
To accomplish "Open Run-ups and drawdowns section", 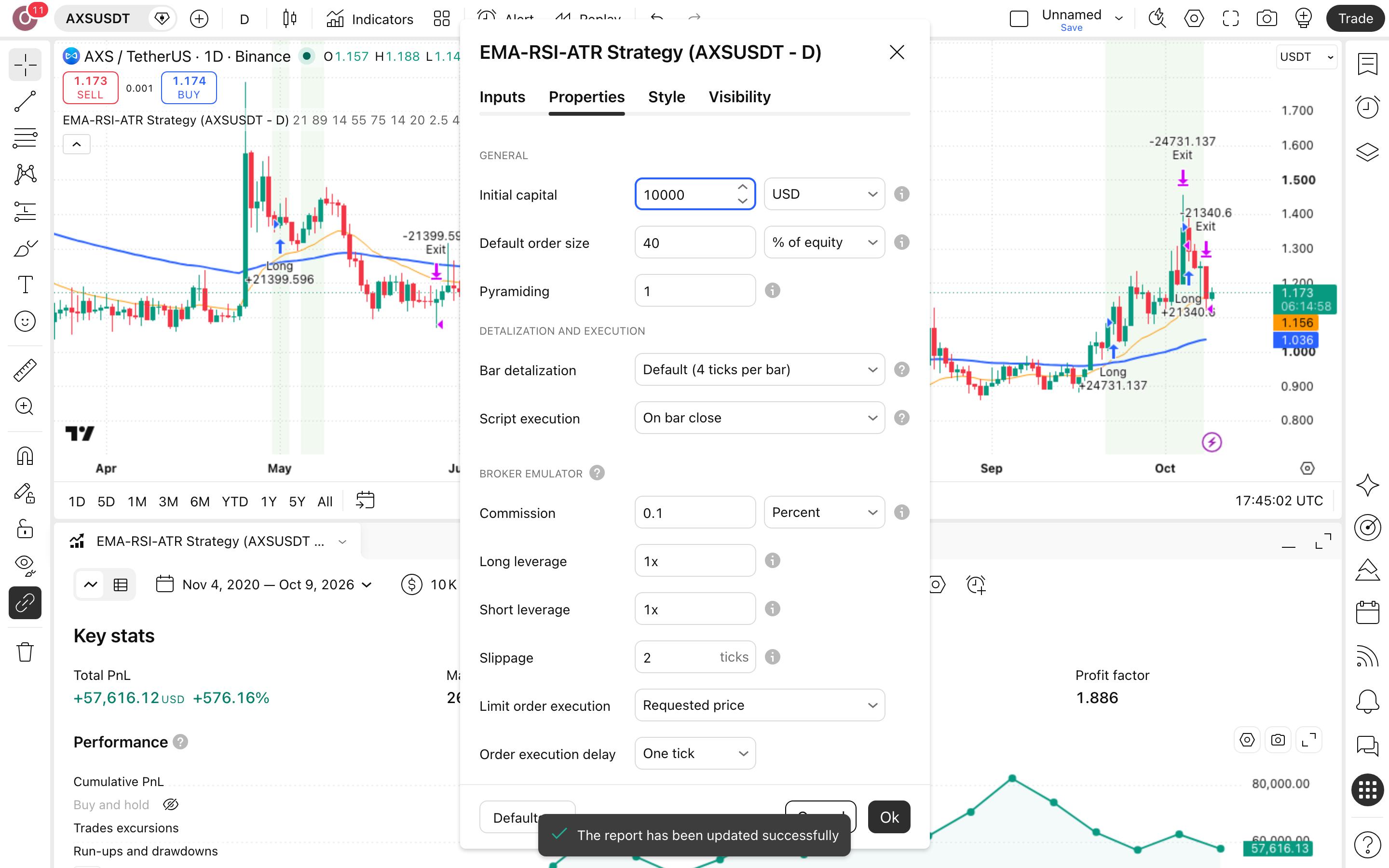I will click(145, 851).
